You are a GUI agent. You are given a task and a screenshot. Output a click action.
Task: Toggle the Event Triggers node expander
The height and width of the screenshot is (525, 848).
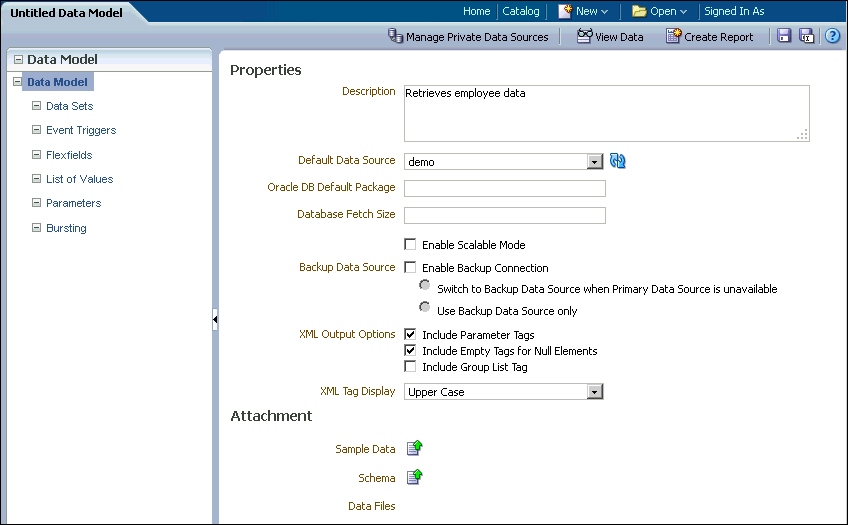click(36, 130)
